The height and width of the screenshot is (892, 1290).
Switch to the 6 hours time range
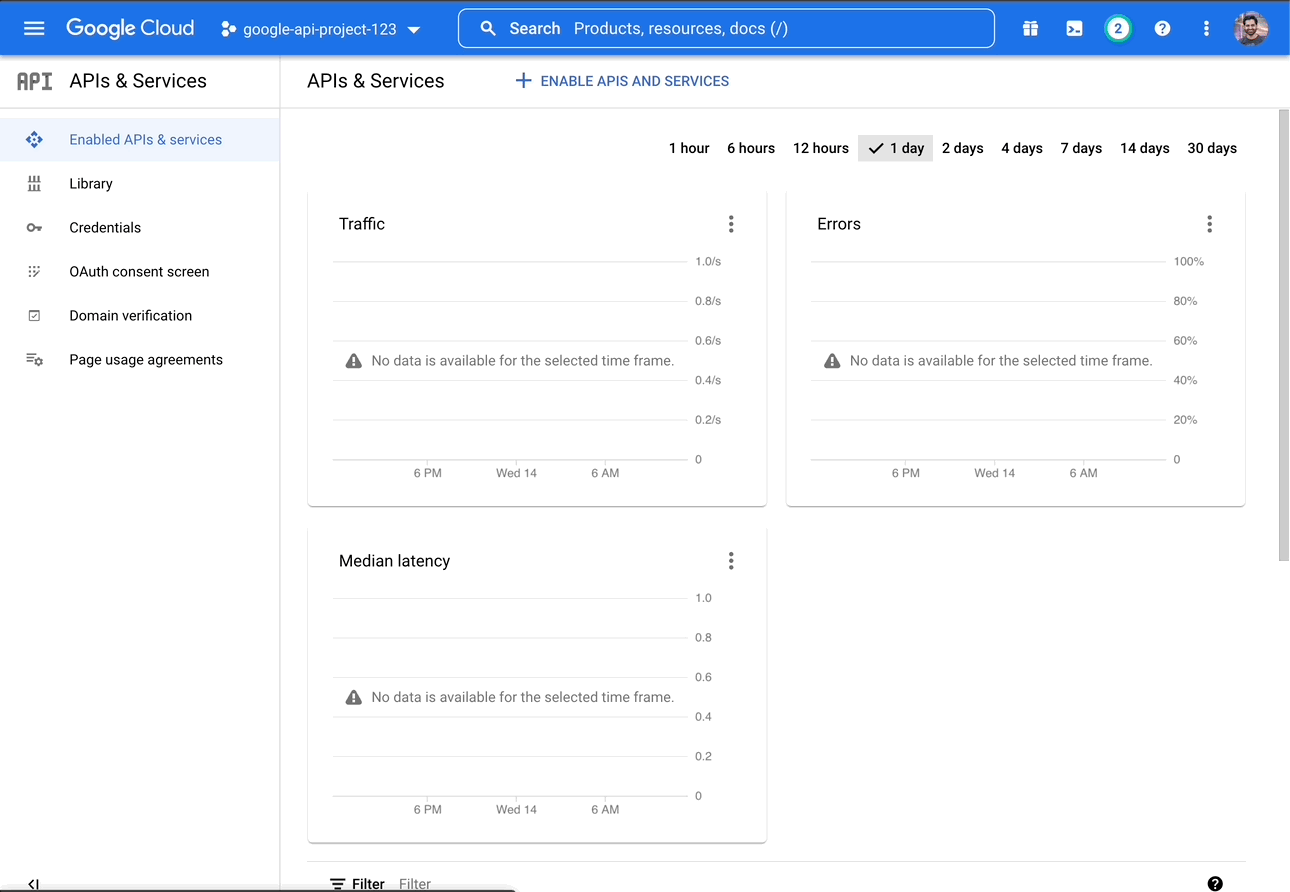[x=750, y=147]
